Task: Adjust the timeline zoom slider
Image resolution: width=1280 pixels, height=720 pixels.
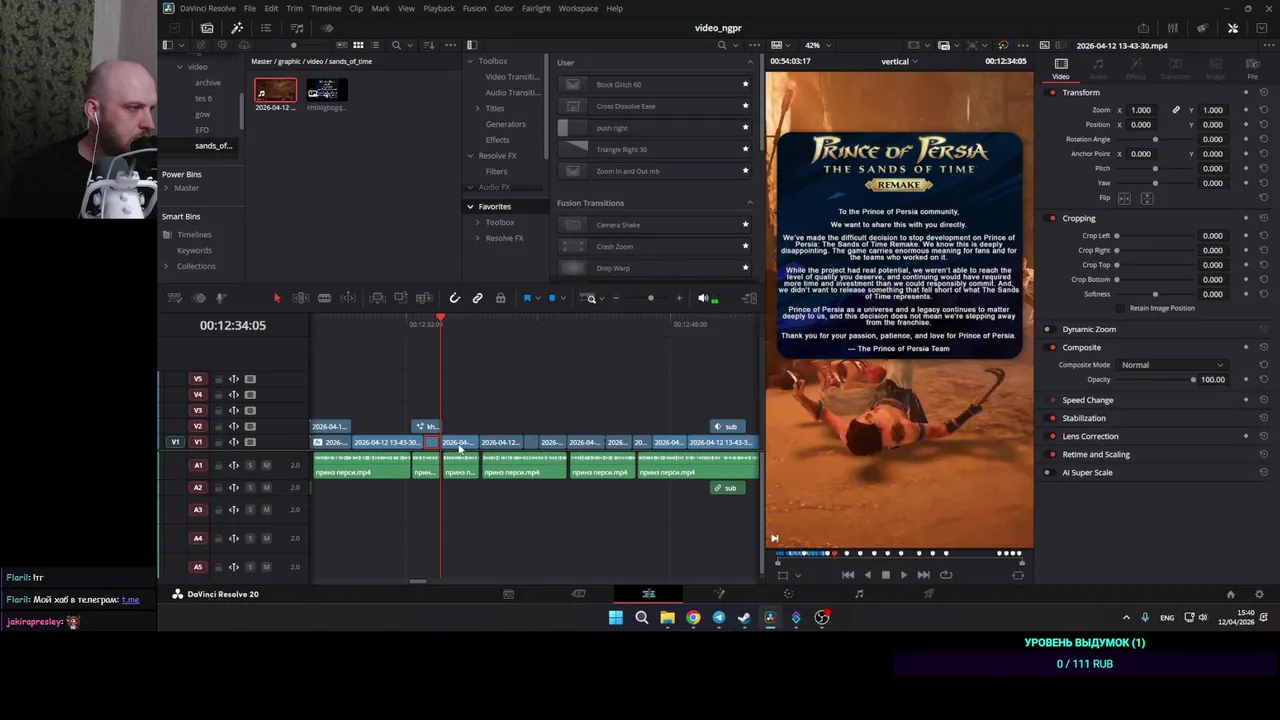Action: pos(650,298)
